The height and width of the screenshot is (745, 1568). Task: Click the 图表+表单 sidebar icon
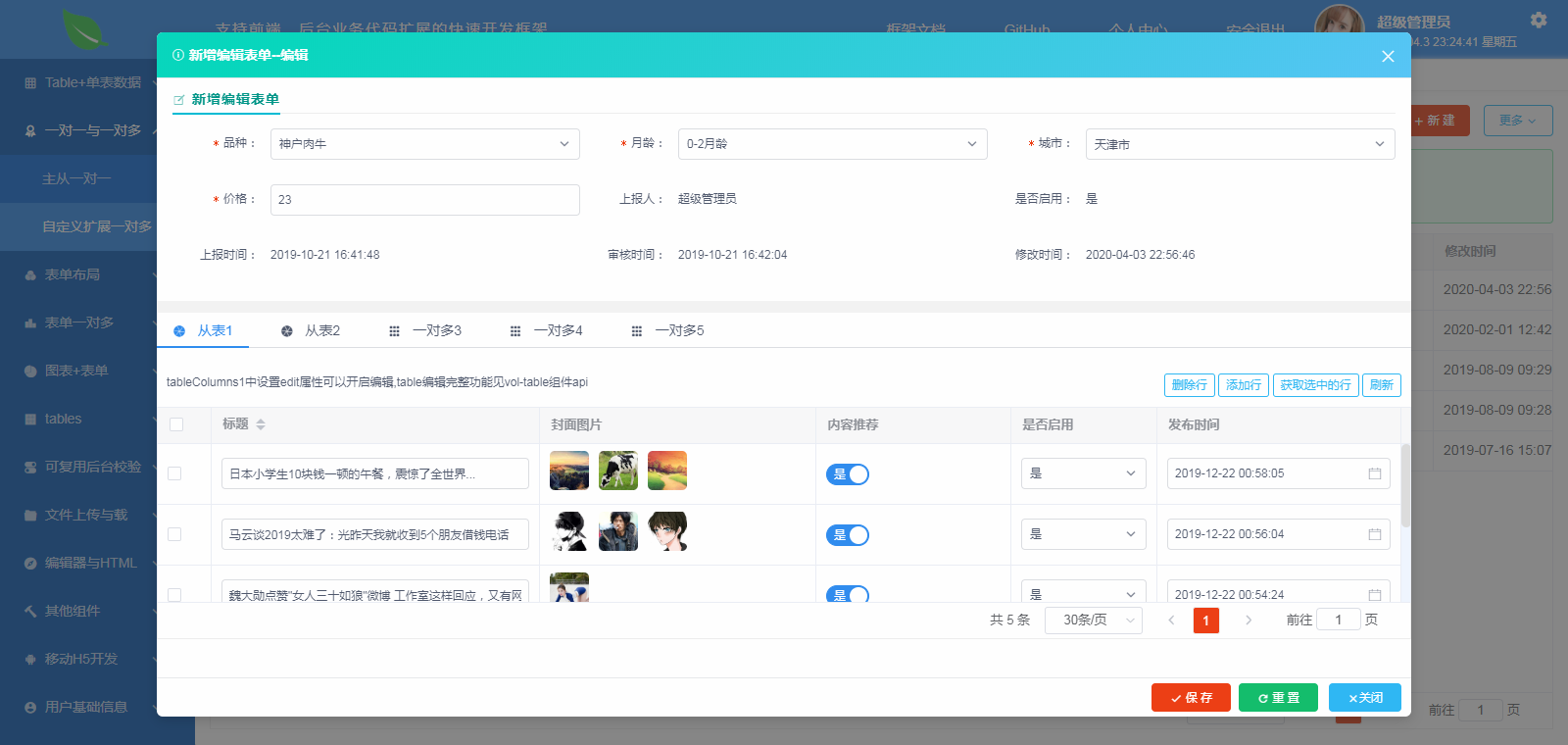(x=30, y=372)
